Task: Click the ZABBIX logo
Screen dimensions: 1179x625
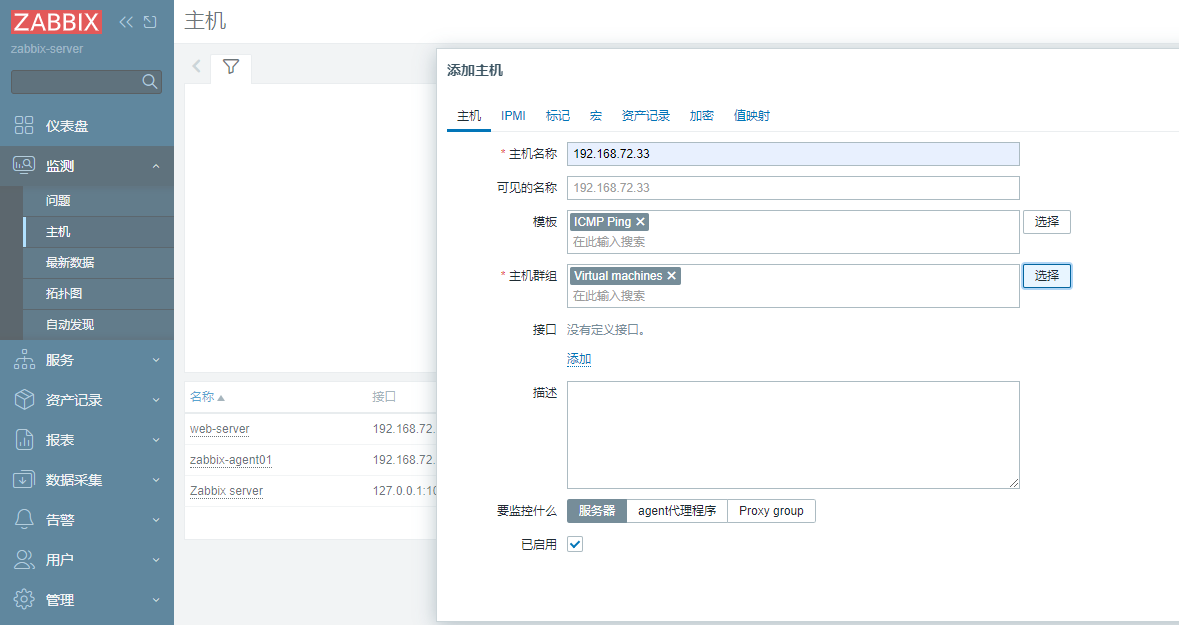Action: (x=56, y=22)
